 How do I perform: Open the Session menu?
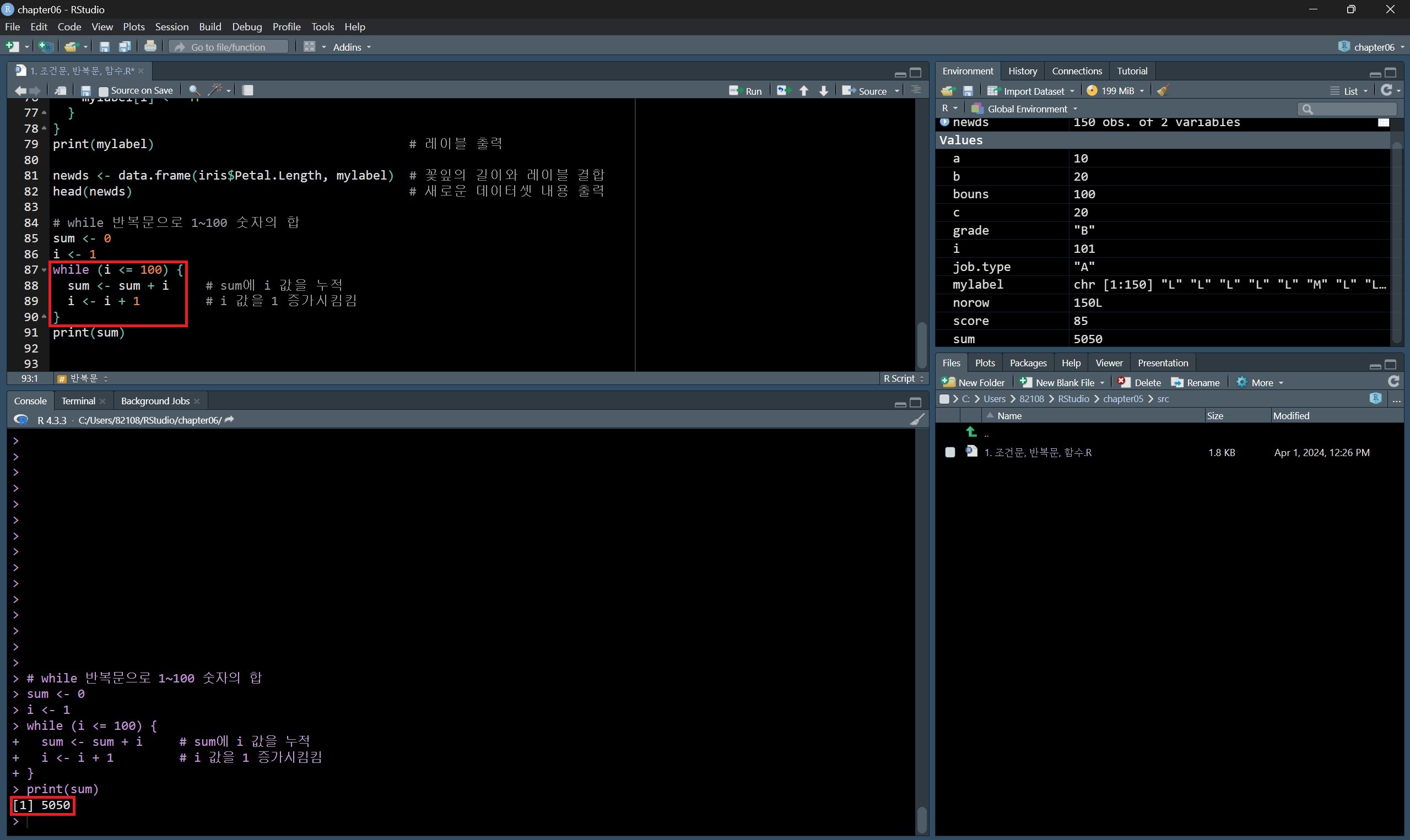[171, 26]
